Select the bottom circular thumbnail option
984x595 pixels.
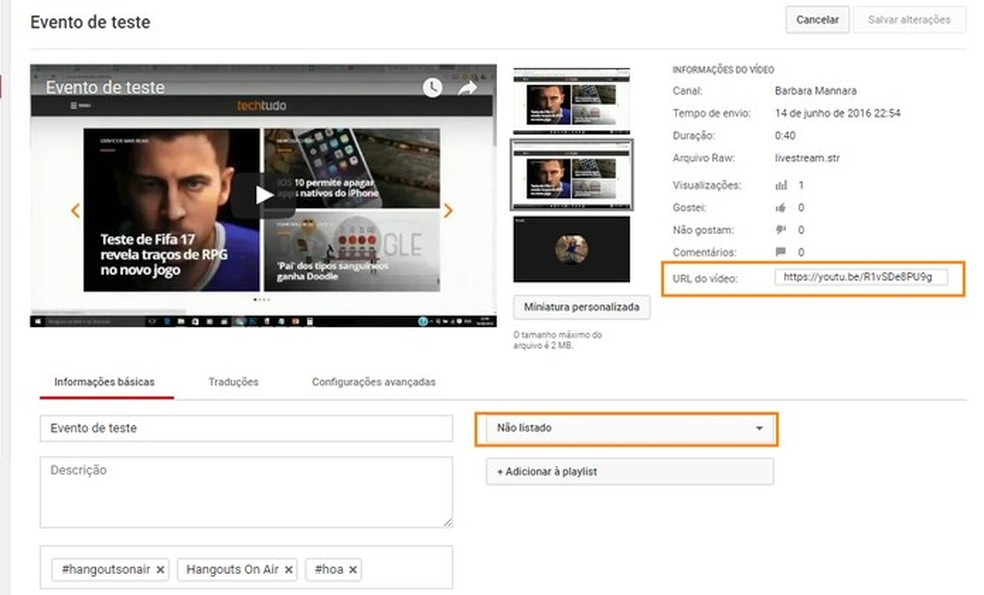coord(571,247)
